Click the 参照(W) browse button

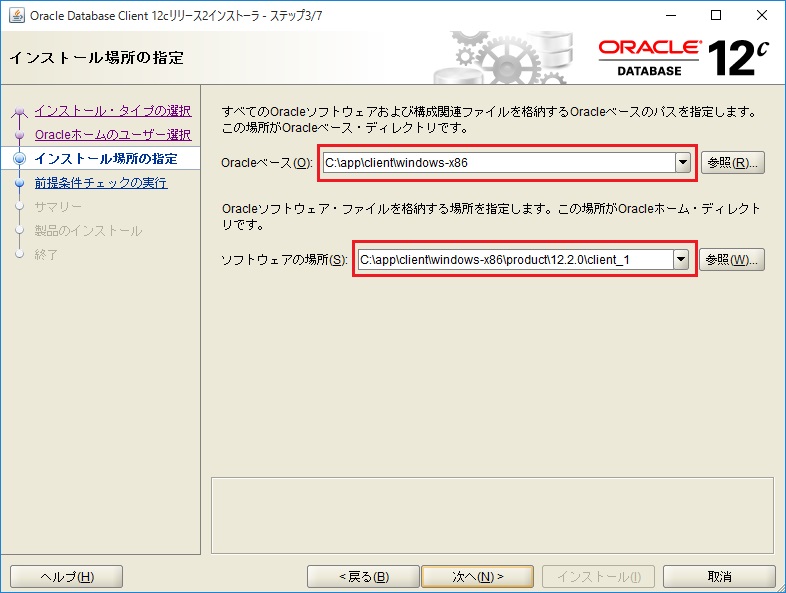tap(732, 260)
